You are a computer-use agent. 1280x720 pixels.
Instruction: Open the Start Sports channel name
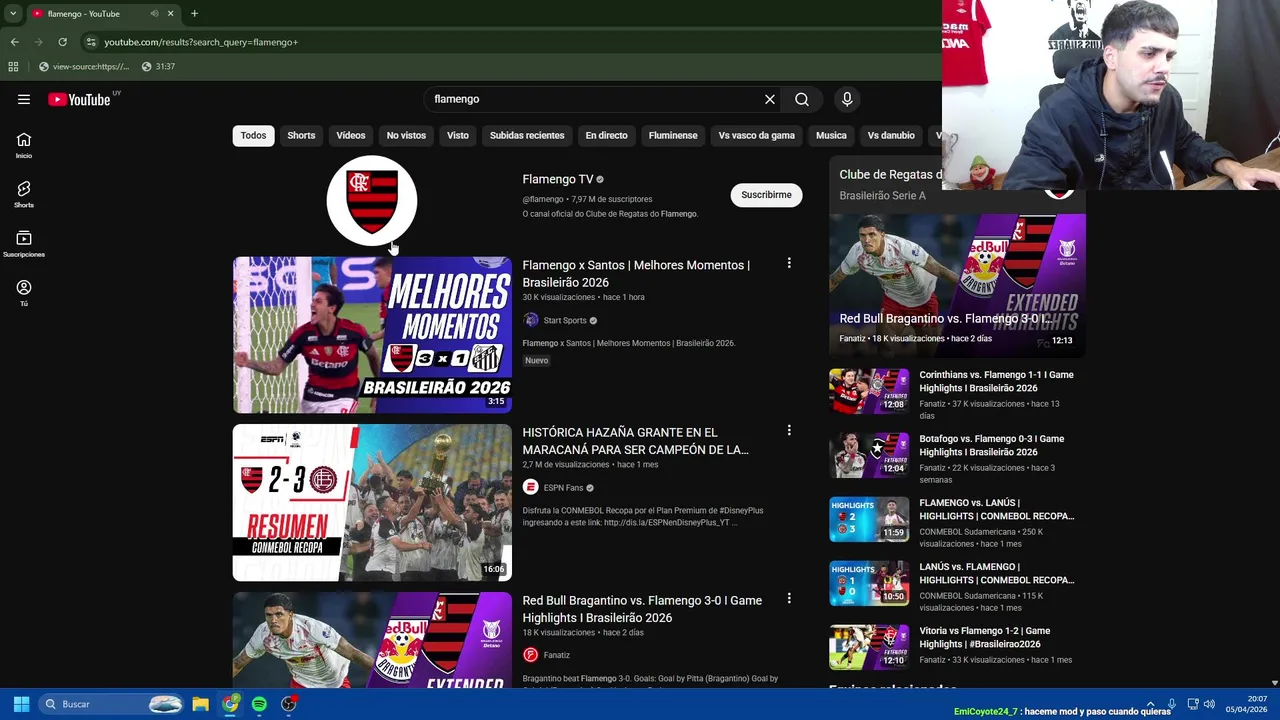pyautogui.click(x=565, y=320)
